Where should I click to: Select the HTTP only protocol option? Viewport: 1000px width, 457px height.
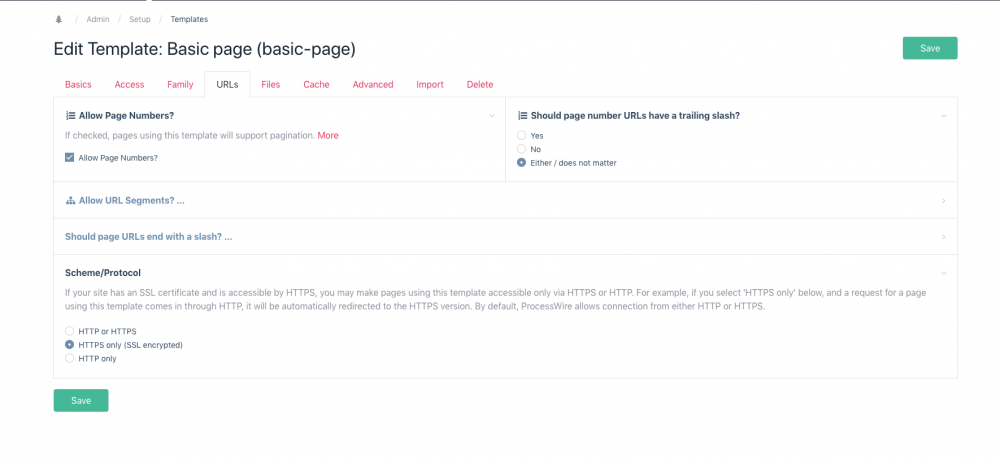(x=70, y=359)
